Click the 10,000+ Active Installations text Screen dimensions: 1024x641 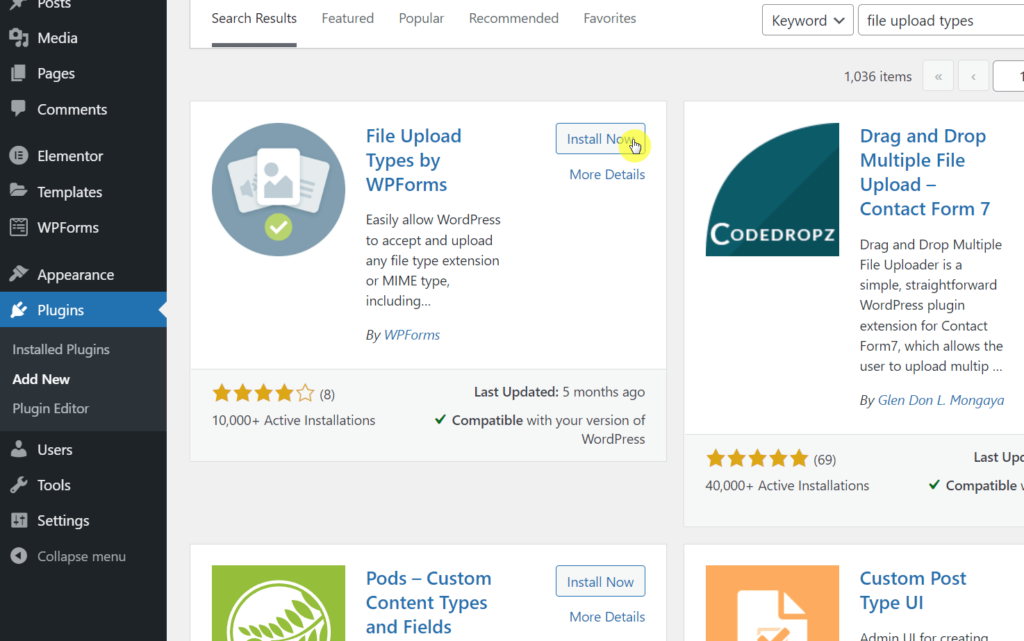tap(293, 420)
